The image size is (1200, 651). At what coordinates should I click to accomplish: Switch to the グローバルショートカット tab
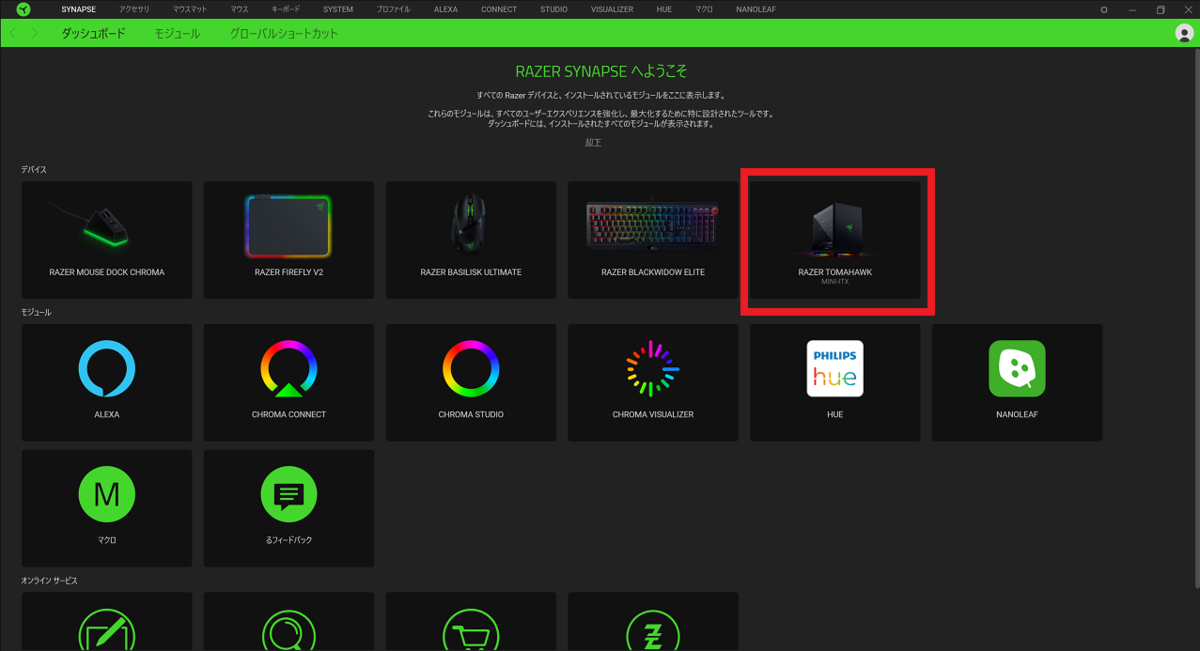pyautogui.click(x=284, y=33)
